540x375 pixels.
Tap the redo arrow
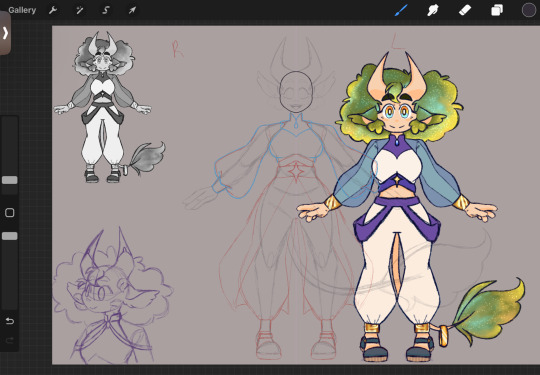pos(10,341)
